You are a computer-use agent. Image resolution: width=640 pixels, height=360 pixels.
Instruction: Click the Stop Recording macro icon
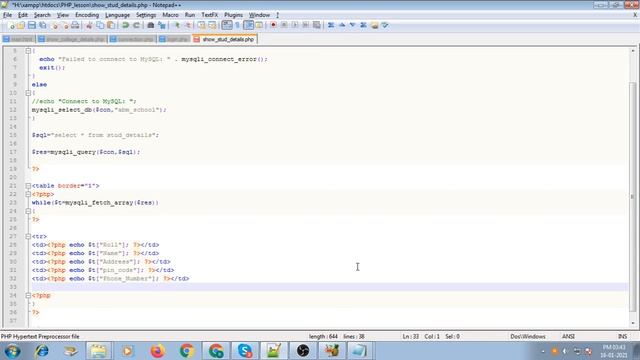pos(284,25)
